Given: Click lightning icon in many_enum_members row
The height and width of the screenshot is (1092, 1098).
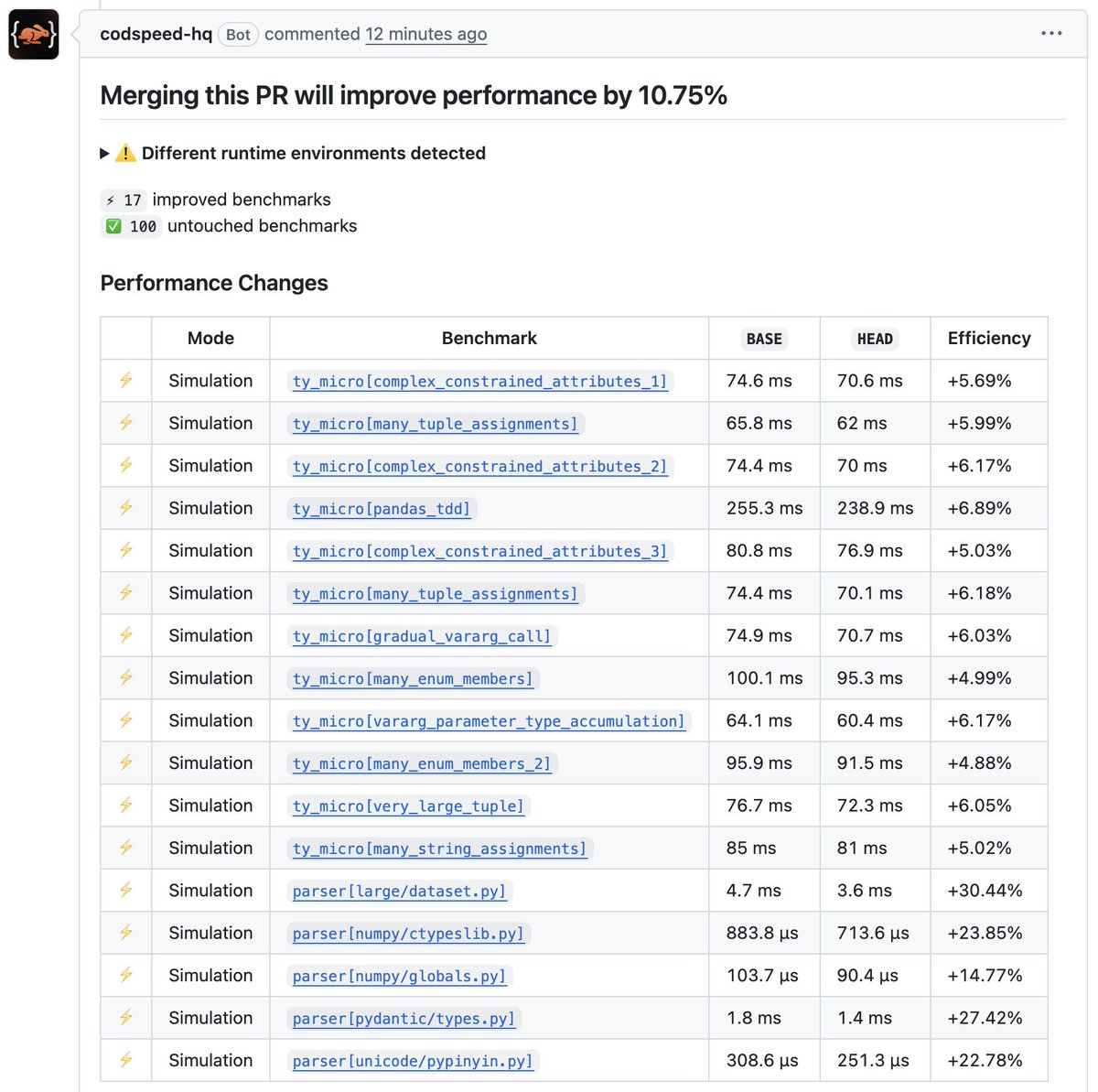Looking at the screenshot, I should 126,677.
